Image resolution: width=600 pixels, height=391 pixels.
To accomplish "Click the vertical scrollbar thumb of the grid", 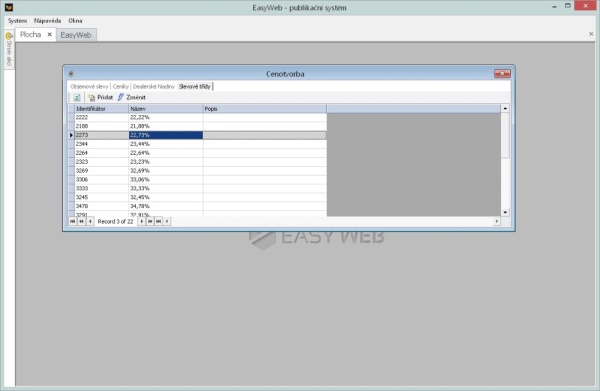I will pyautogui.click(x=505, y=135).
